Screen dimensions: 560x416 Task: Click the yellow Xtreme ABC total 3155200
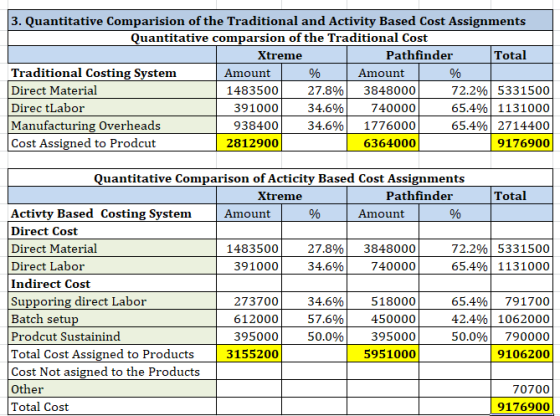click(249, 354)
